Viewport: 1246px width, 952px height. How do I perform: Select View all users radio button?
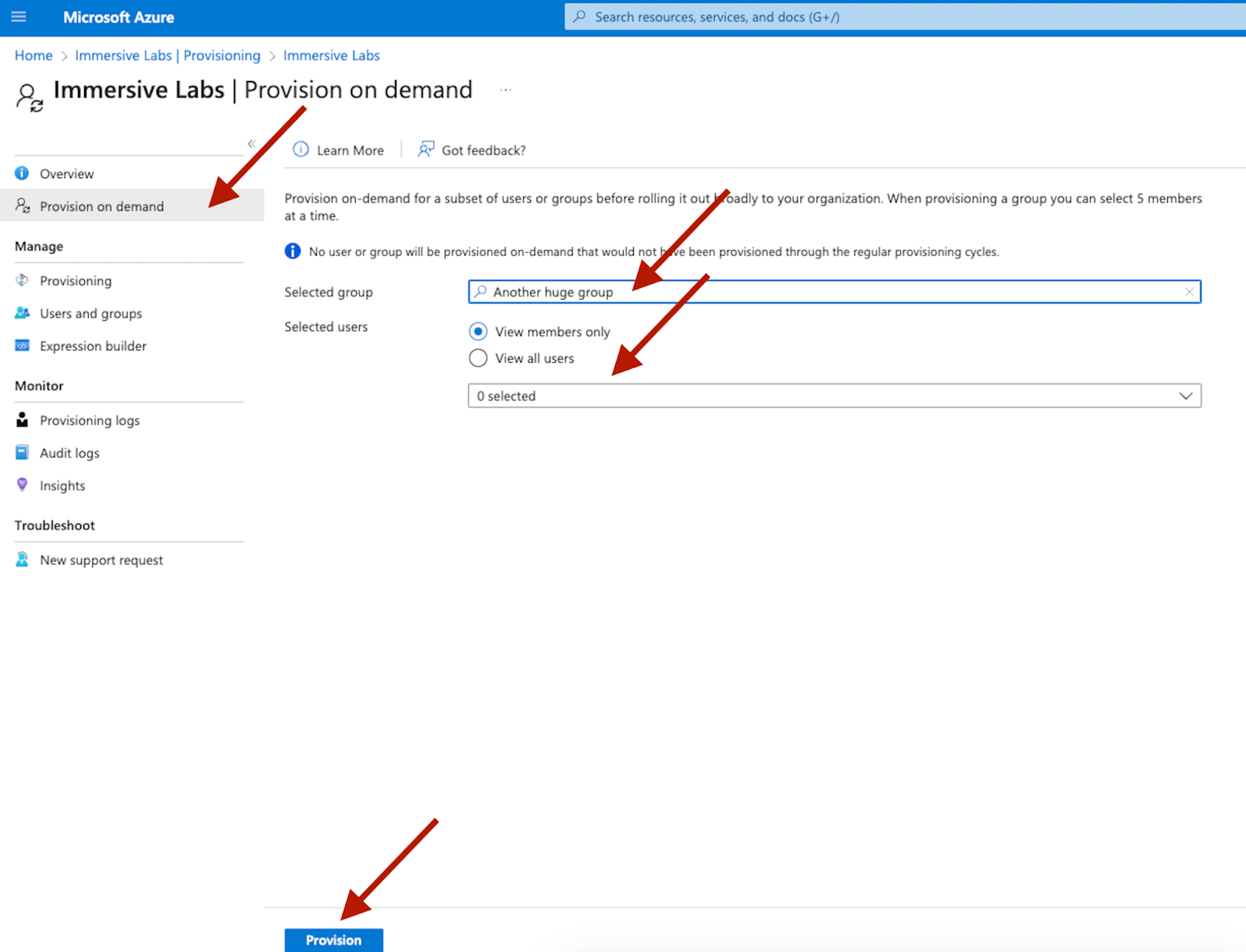(x=478, y=358)
